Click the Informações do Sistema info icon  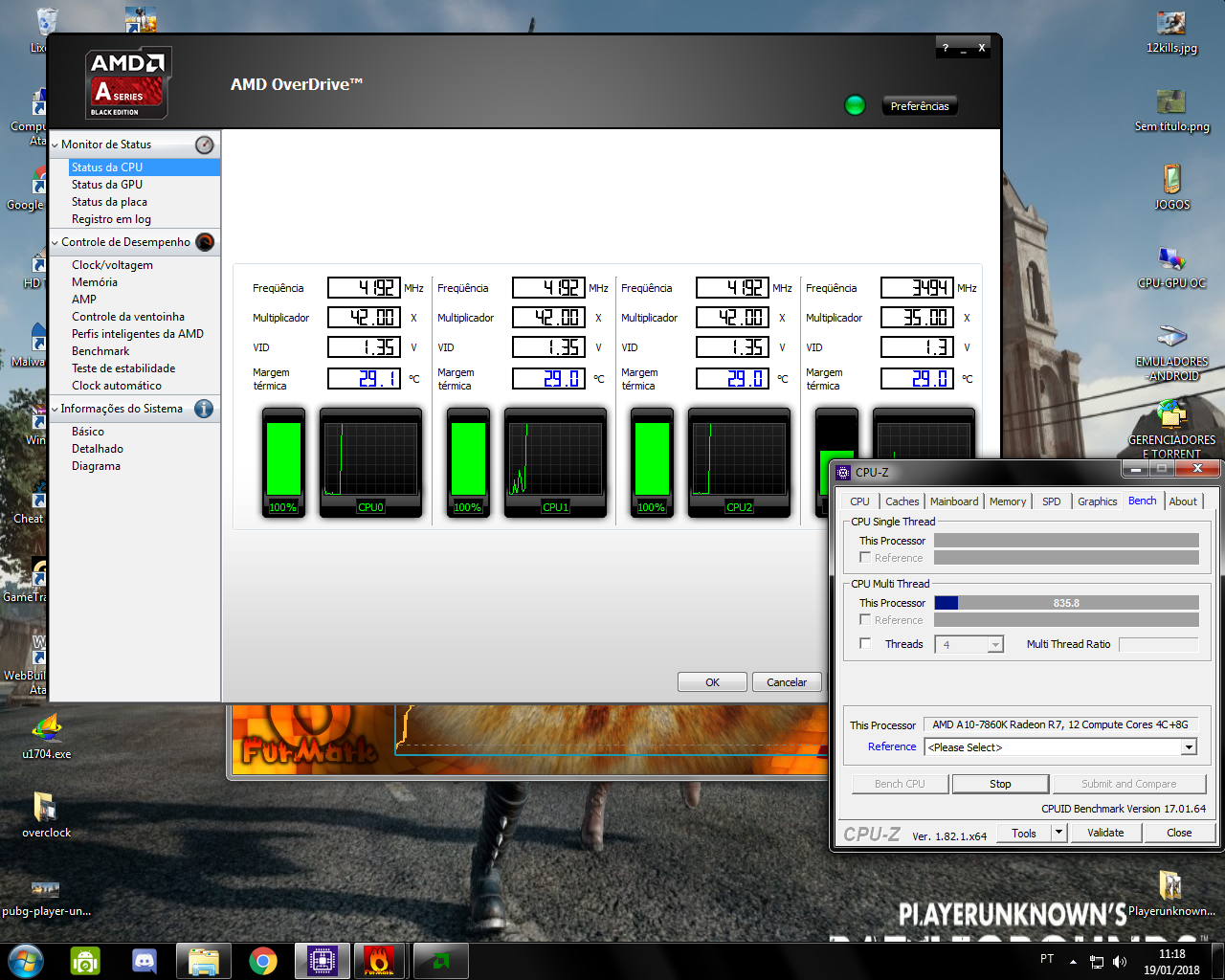(x=204, y=409)
